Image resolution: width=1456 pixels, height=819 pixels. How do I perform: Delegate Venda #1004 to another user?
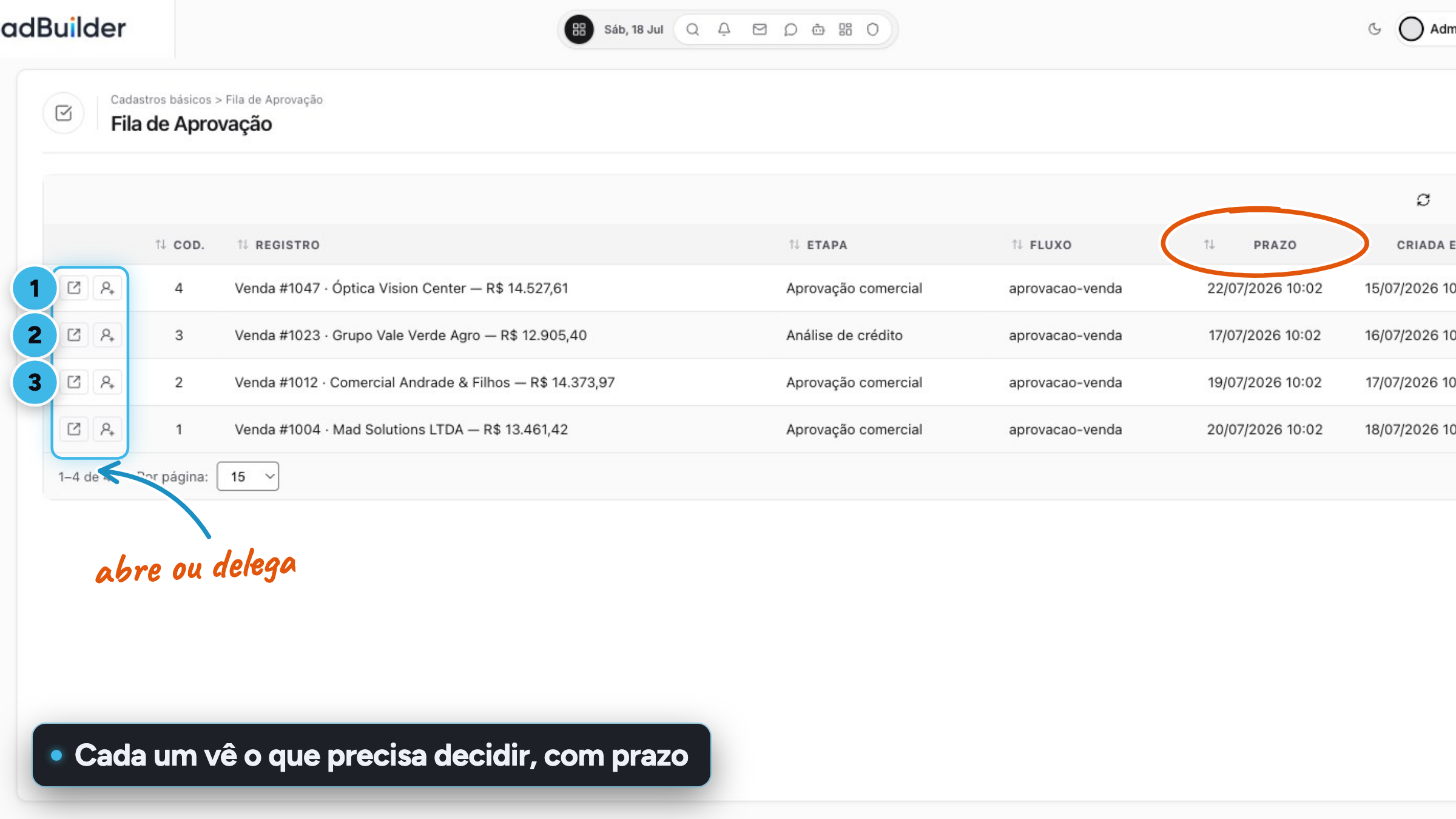(x=107, y=429)
